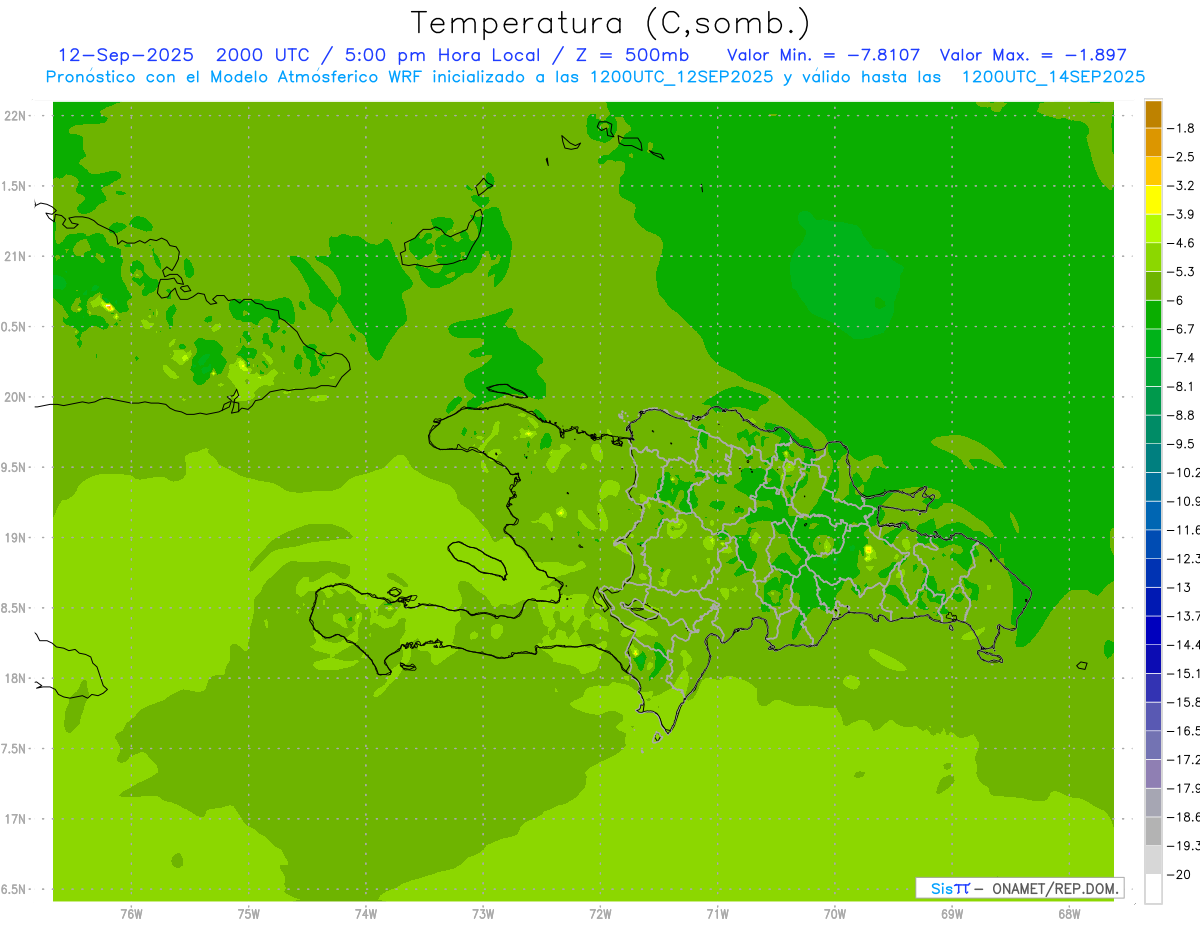The image size is (1200, 927).
Task: Click the "73W" longitude label
Action: click(483, 914)
